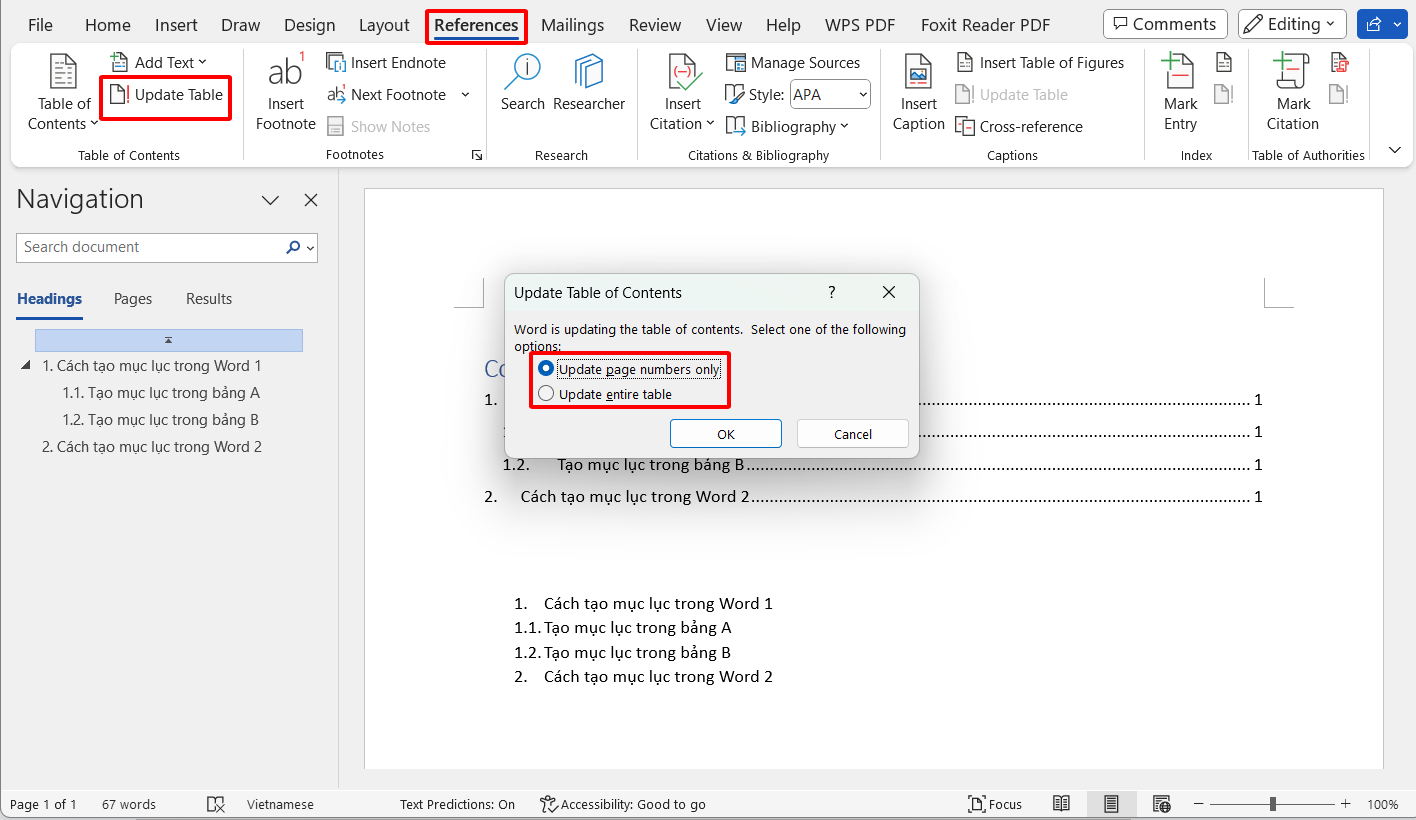The image size is (1416, 820).
Task: Select Insert Caption
Action: click(917, 93)
